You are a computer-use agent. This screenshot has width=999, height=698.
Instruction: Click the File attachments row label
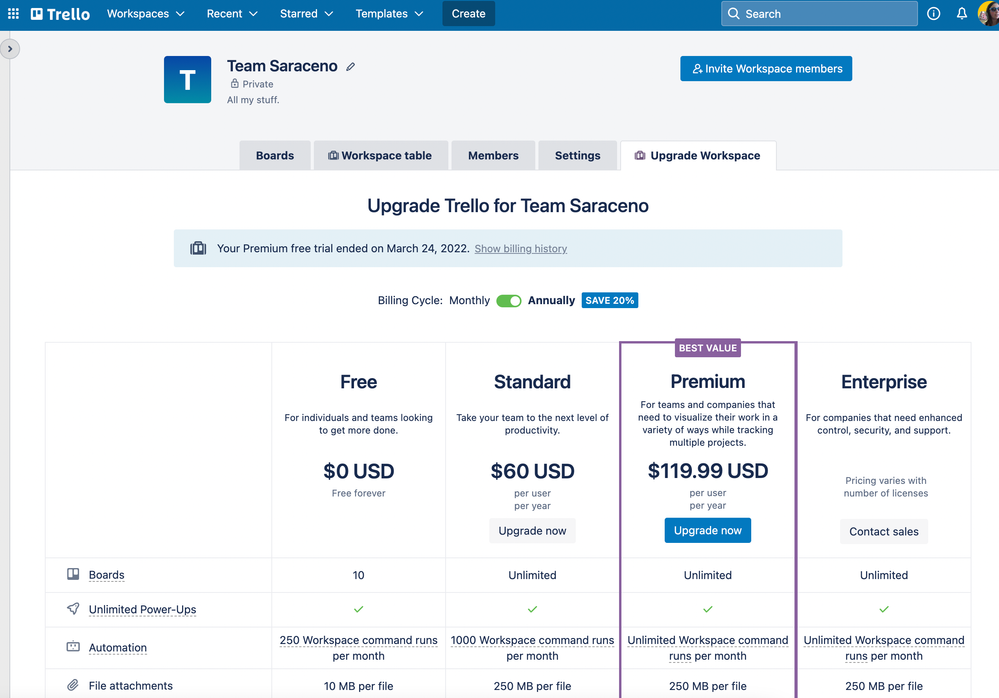[x=131, y=686]
